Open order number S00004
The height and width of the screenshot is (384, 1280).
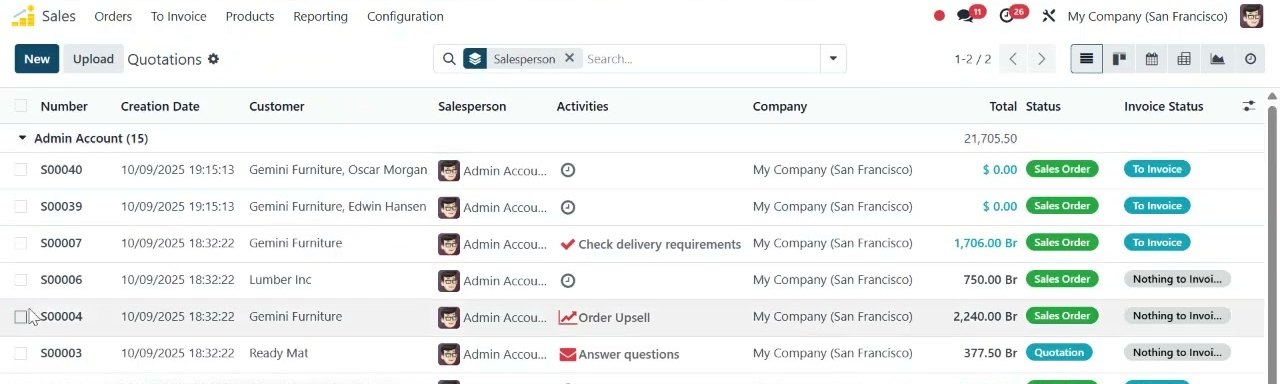tap(62, 317)
